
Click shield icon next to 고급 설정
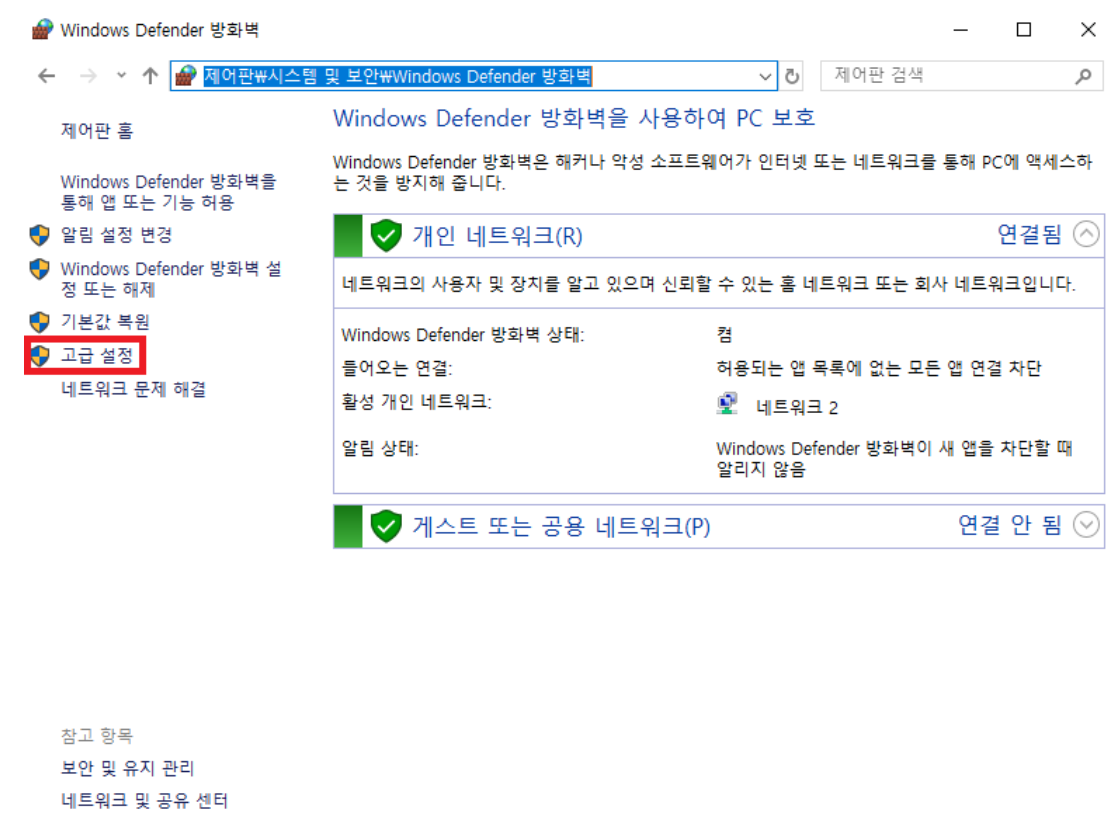coord(40,355)
